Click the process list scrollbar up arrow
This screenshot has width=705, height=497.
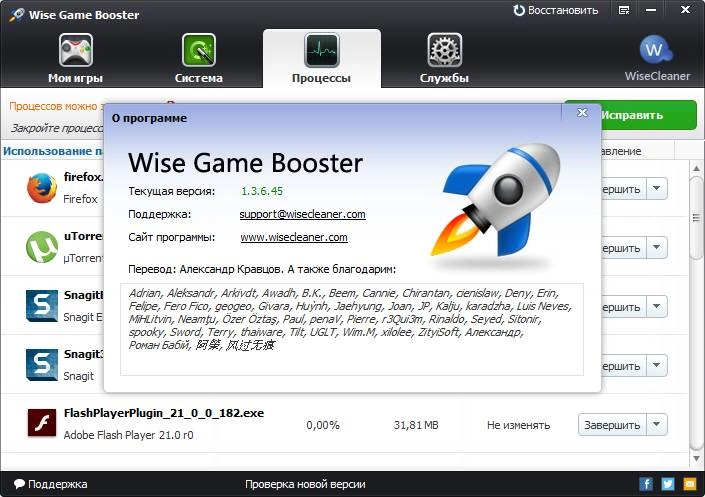pyautogui.click(x=696, y=169)
